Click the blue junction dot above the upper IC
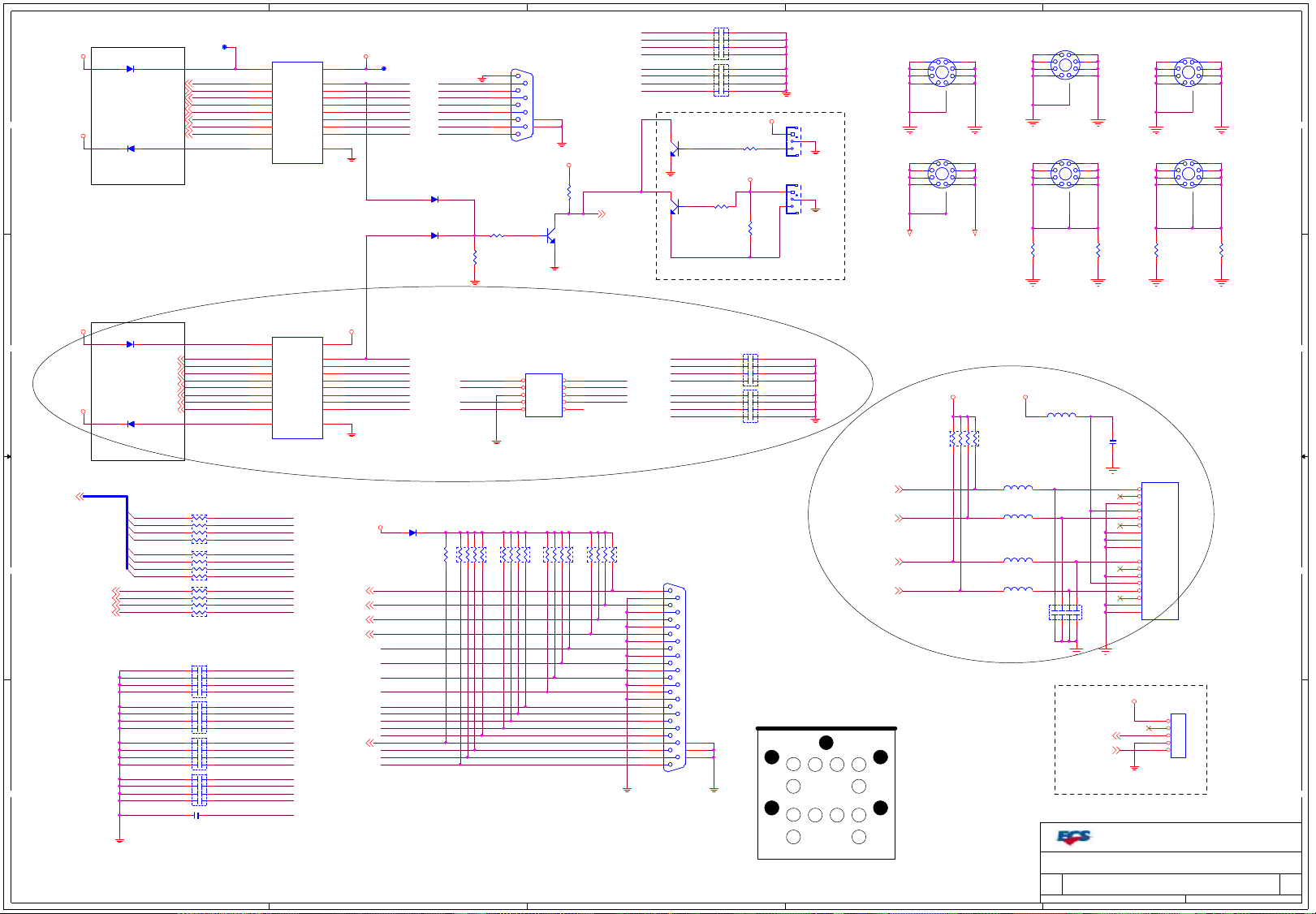This screenshot has height=914, width=1316. click(225, 47)
